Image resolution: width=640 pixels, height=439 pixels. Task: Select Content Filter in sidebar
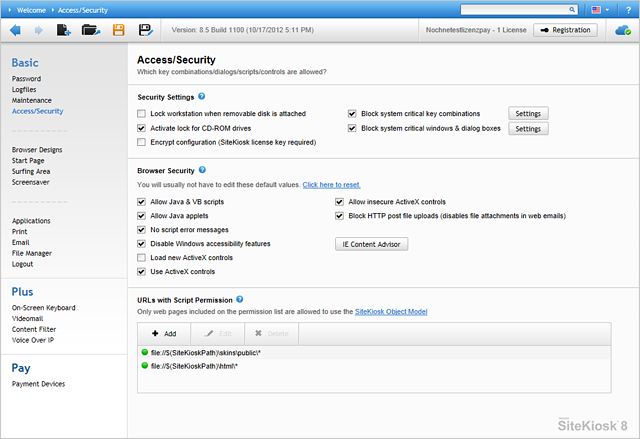[34, 329]
